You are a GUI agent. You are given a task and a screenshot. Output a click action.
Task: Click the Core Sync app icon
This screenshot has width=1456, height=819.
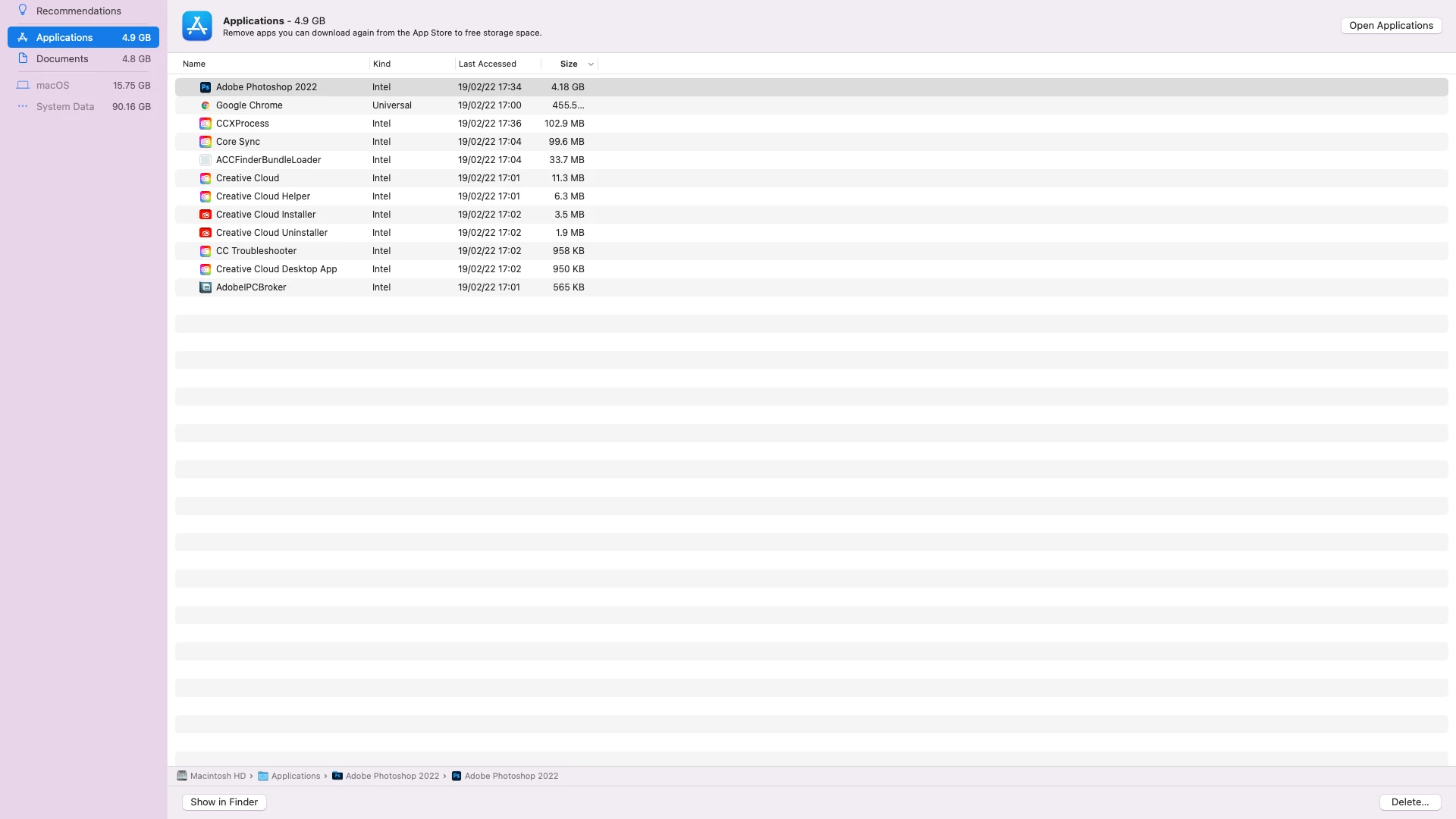[x=205, y=142]
